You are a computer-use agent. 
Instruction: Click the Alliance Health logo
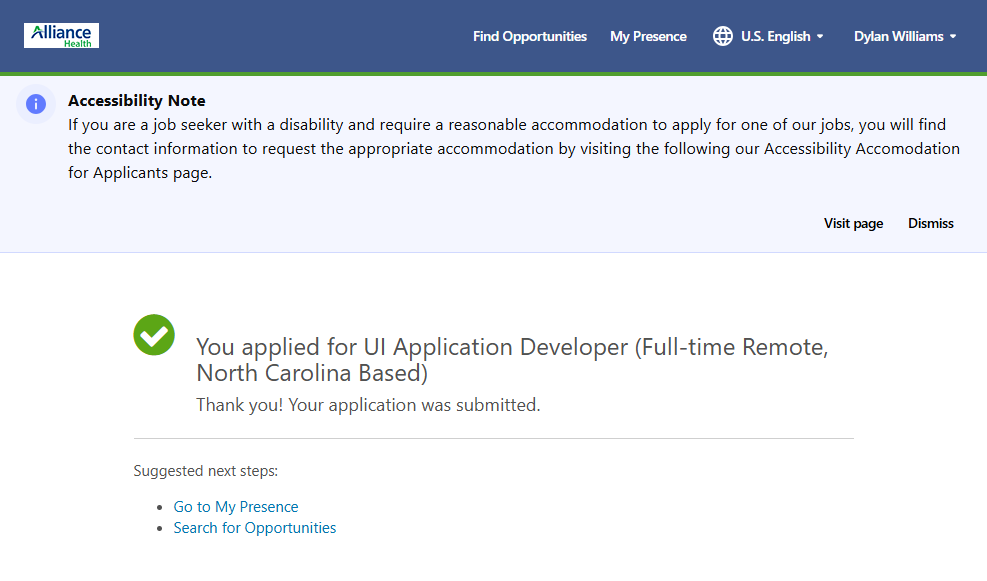61,36
